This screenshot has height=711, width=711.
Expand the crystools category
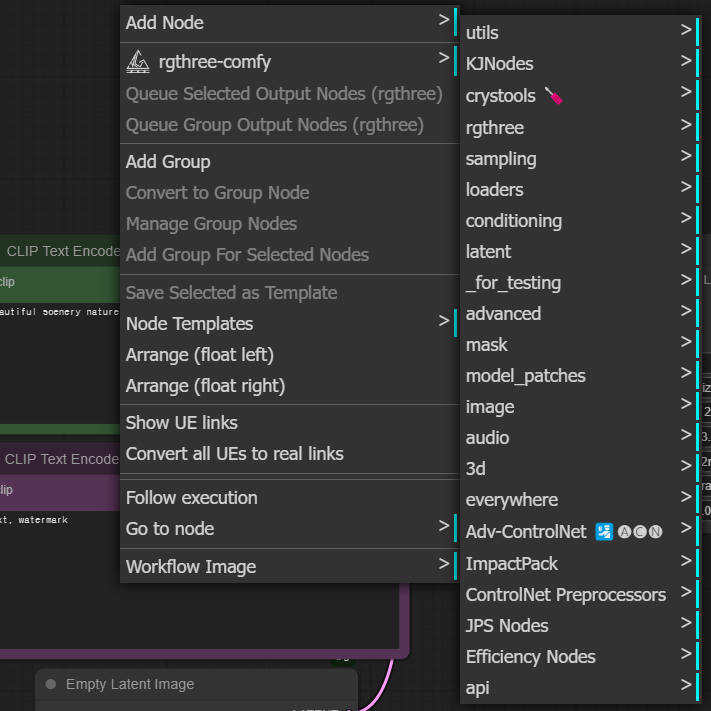click(582, 96)
